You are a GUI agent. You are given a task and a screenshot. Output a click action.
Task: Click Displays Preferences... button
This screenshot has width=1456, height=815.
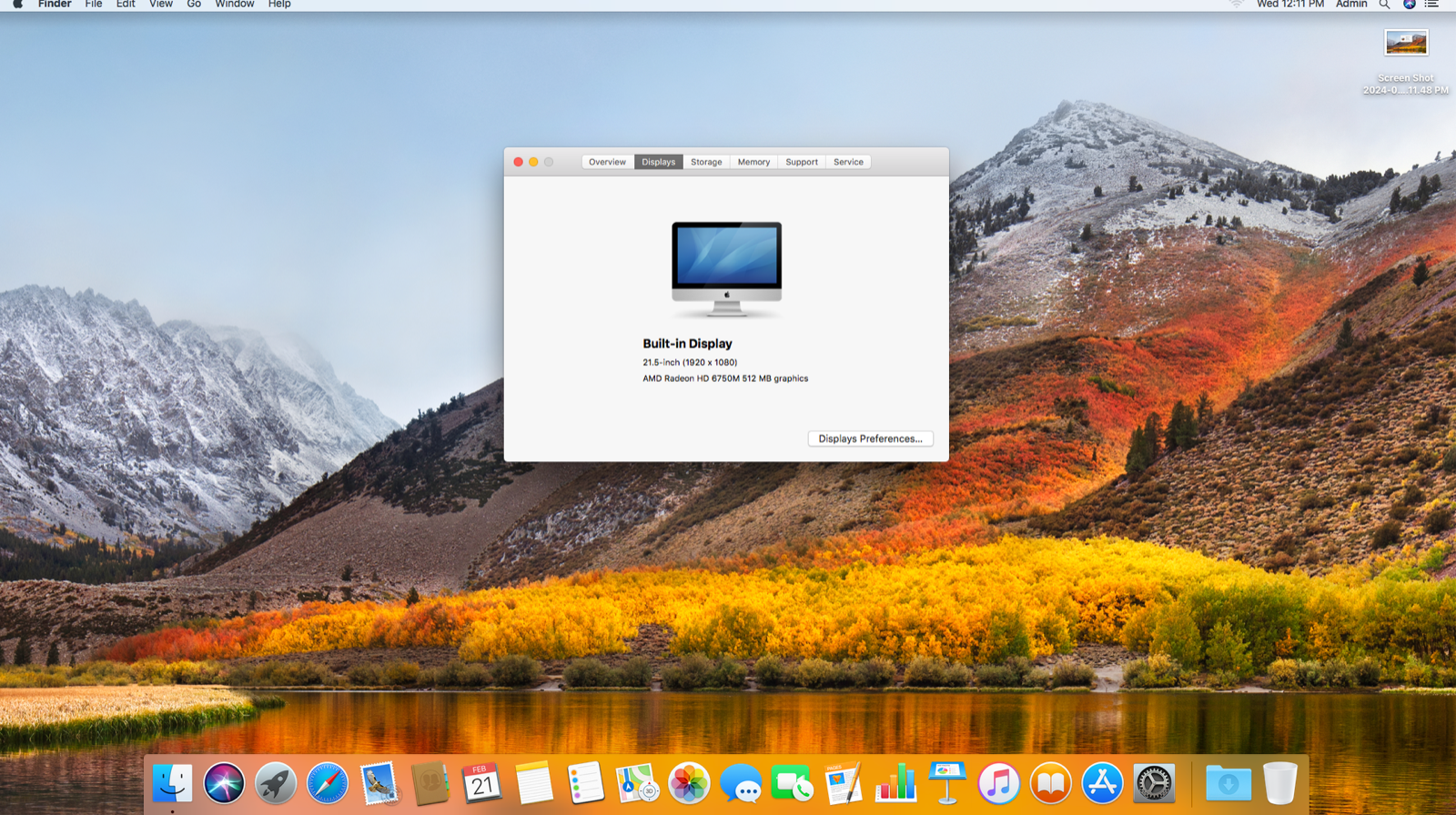tap(870, 438)
